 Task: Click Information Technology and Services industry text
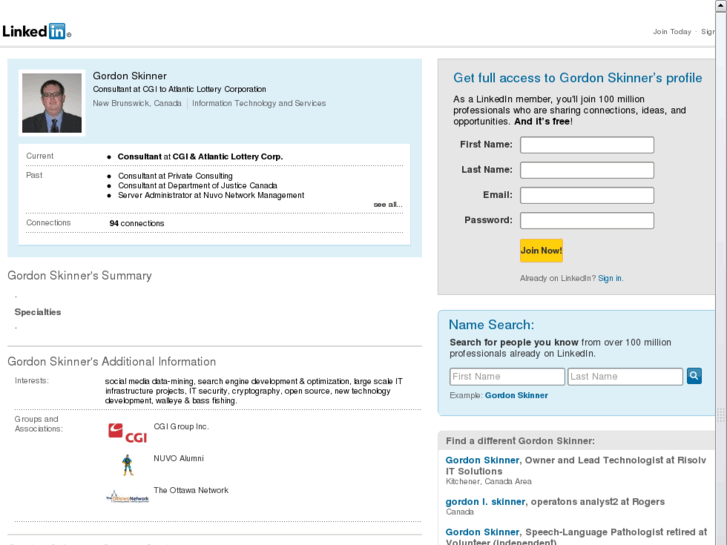tap(259, 103)
